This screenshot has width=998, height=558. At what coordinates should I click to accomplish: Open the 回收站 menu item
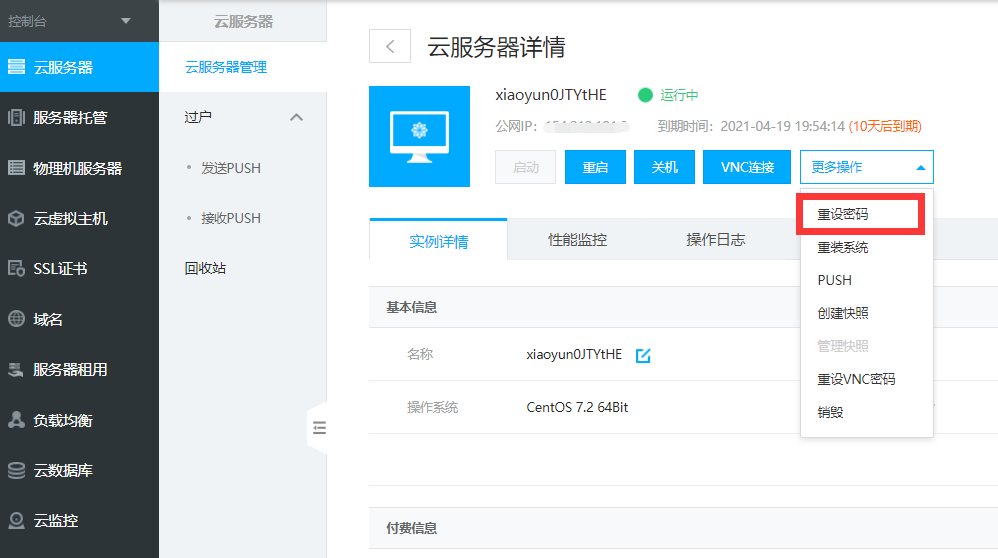205,269
